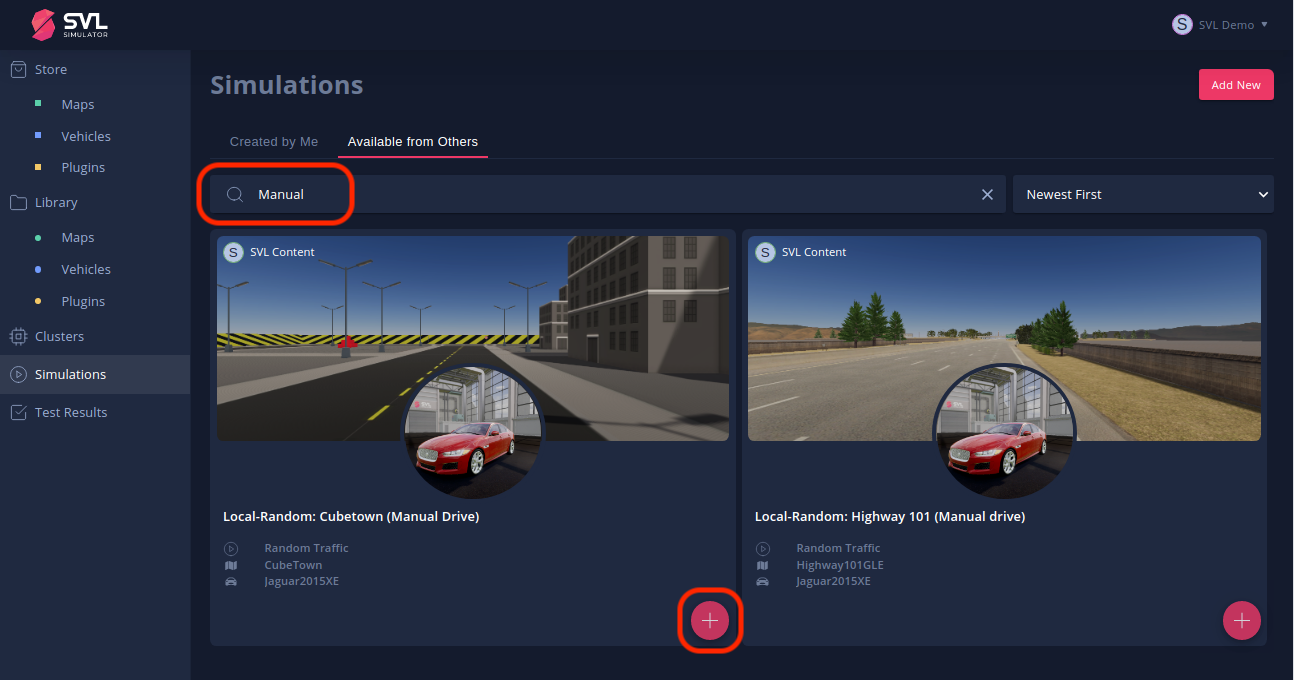Click the map icon beside Highway101GLE
Screen dimensions: 1294x680
[763, 565]
